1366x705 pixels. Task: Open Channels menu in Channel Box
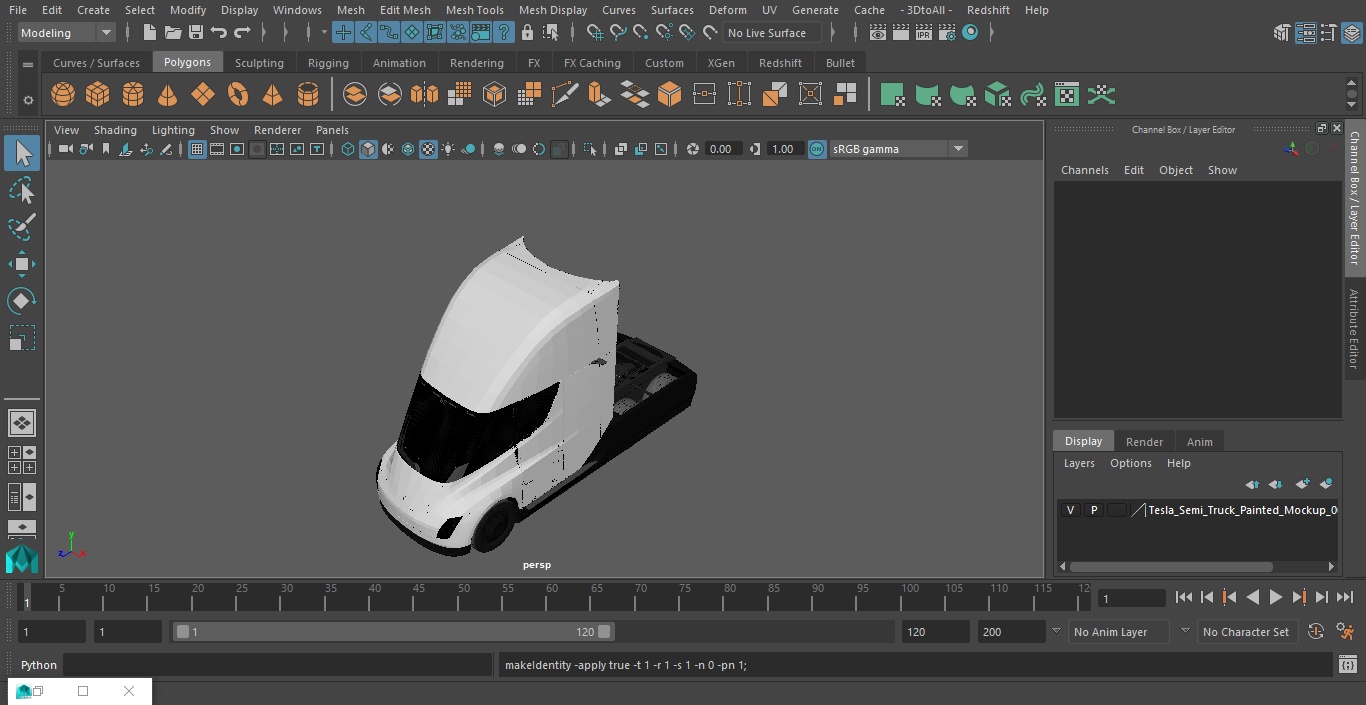click(1085, 170)
